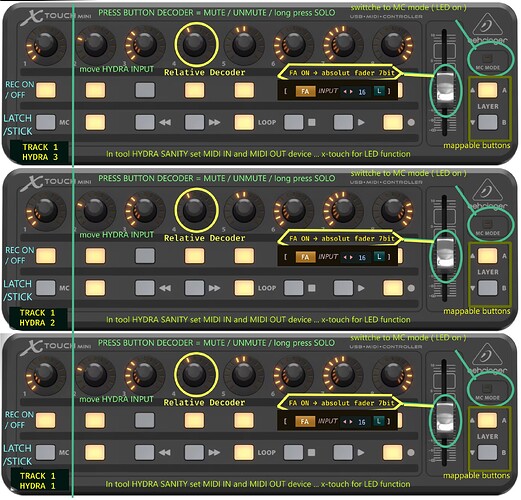This screenshot has height=500, width=521.
Task: Click the rewind button in HYDRA 2 panel
Action: (x=145, y=288)
